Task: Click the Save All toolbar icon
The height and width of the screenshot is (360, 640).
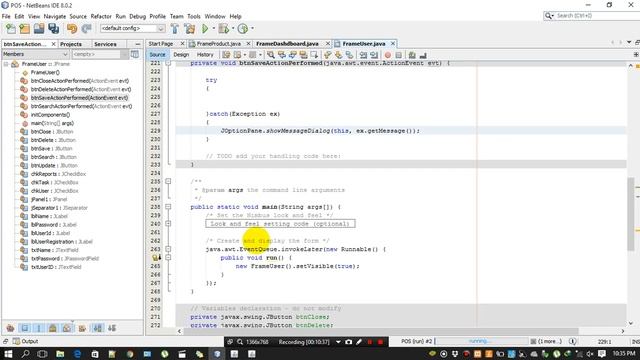Action: 53,29
